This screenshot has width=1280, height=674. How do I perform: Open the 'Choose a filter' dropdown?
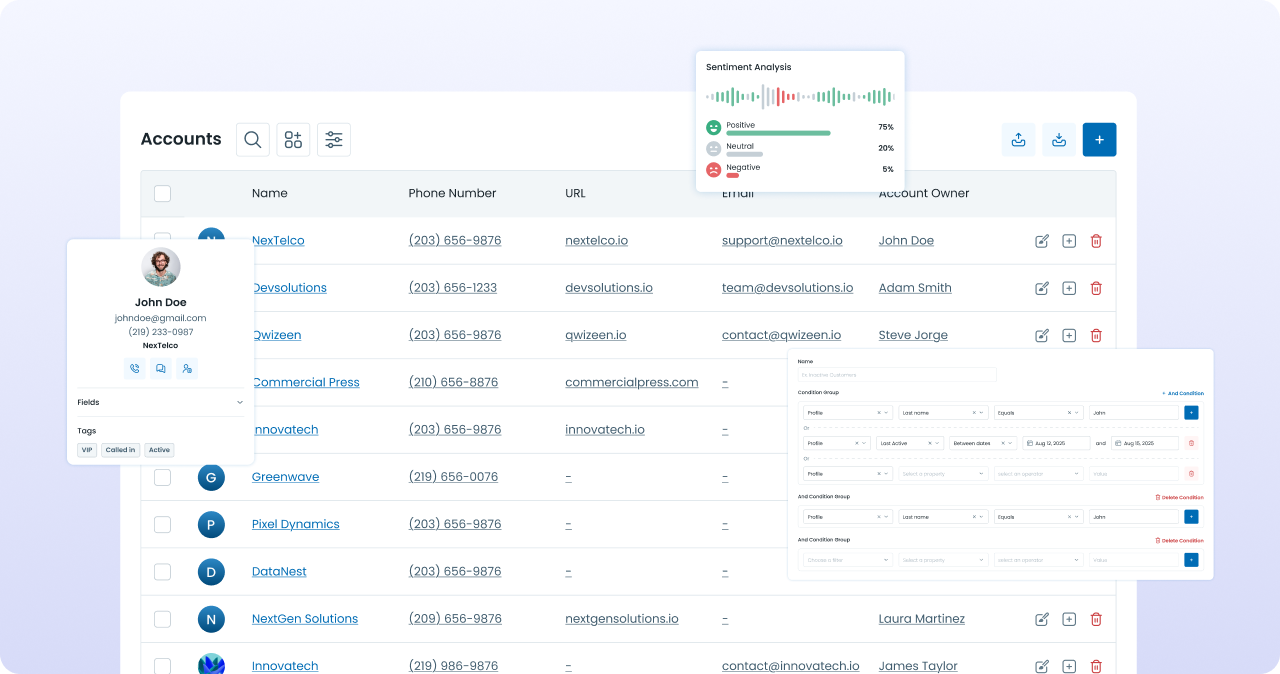point(848,560)
